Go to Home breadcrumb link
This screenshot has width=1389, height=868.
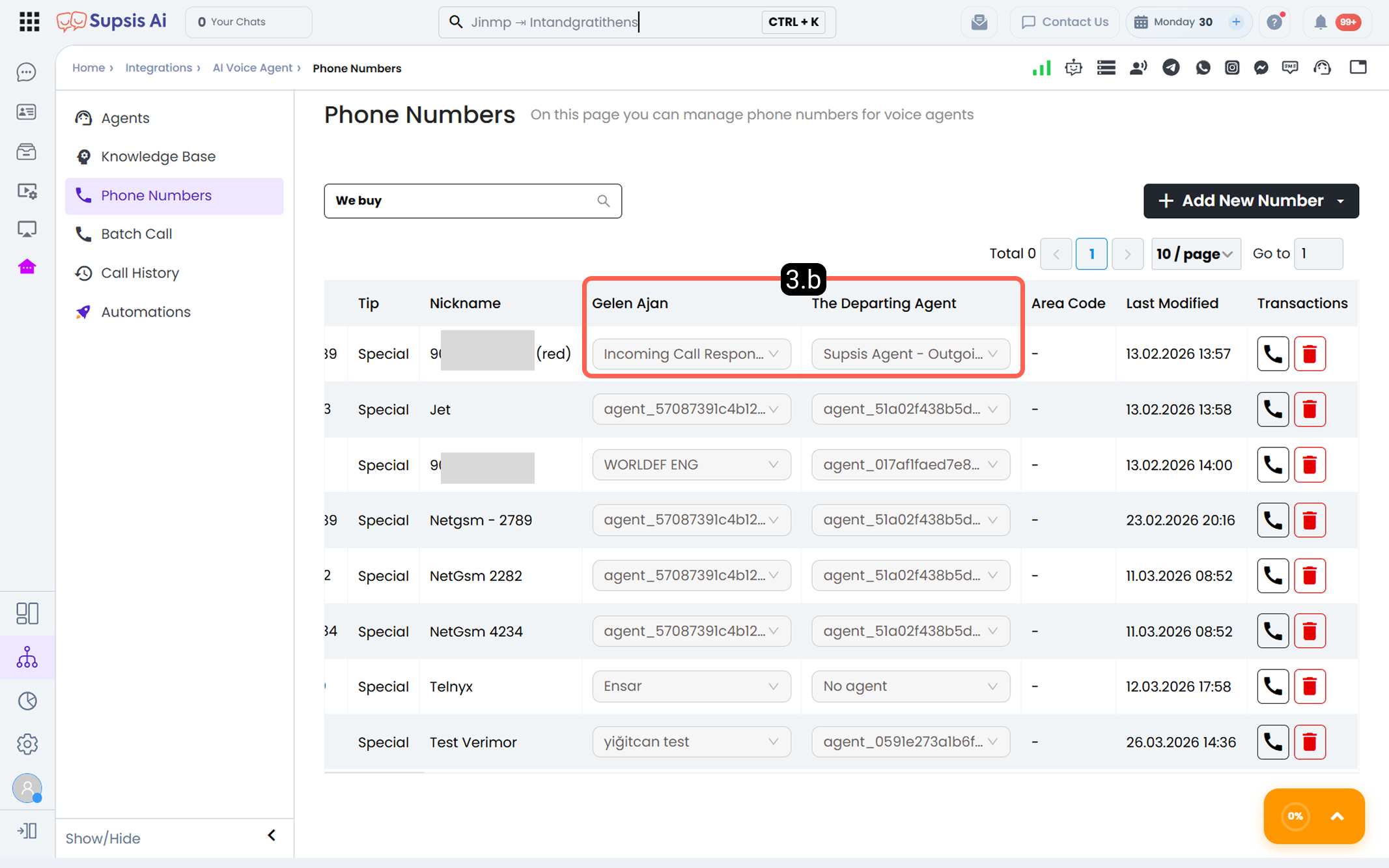(x=89, y=68)
